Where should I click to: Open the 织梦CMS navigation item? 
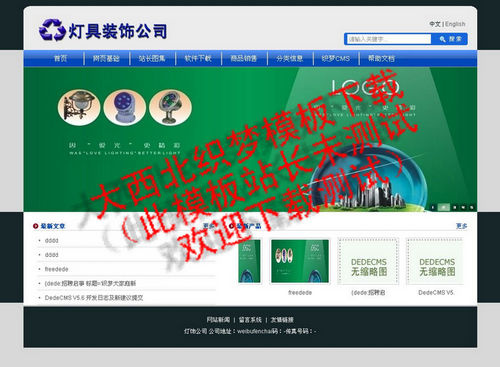pos(336,59)
